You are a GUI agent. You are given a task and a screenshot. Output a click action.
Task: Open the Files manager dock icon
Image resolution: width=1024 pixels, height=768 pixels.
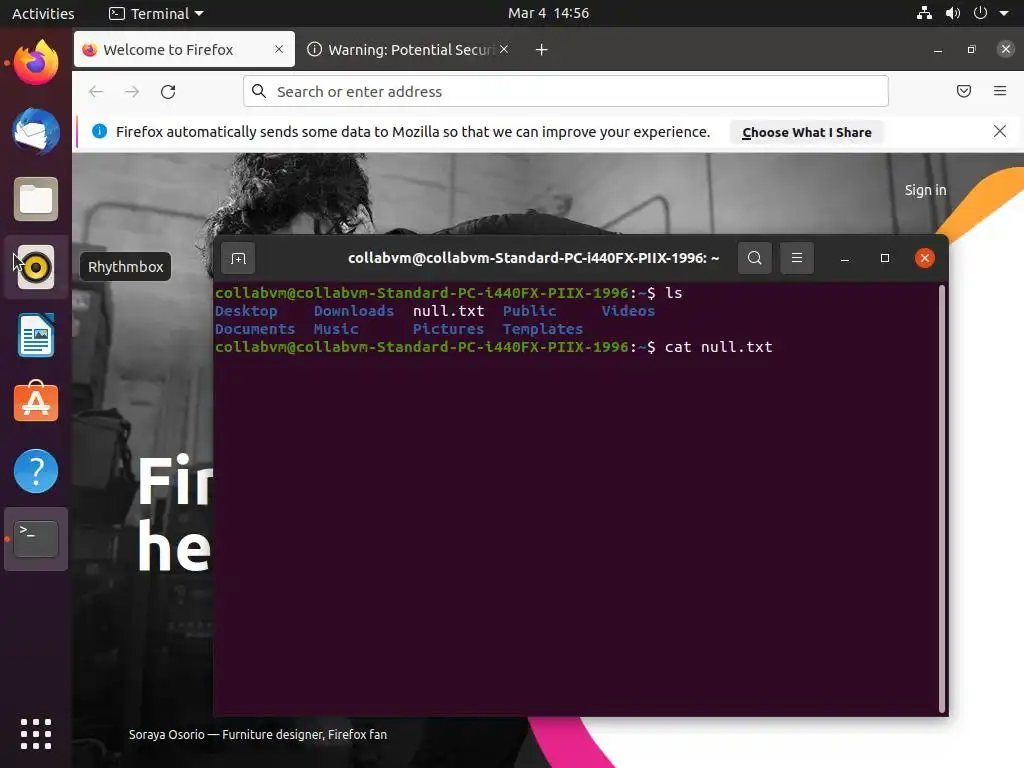(x=36, y=199)
